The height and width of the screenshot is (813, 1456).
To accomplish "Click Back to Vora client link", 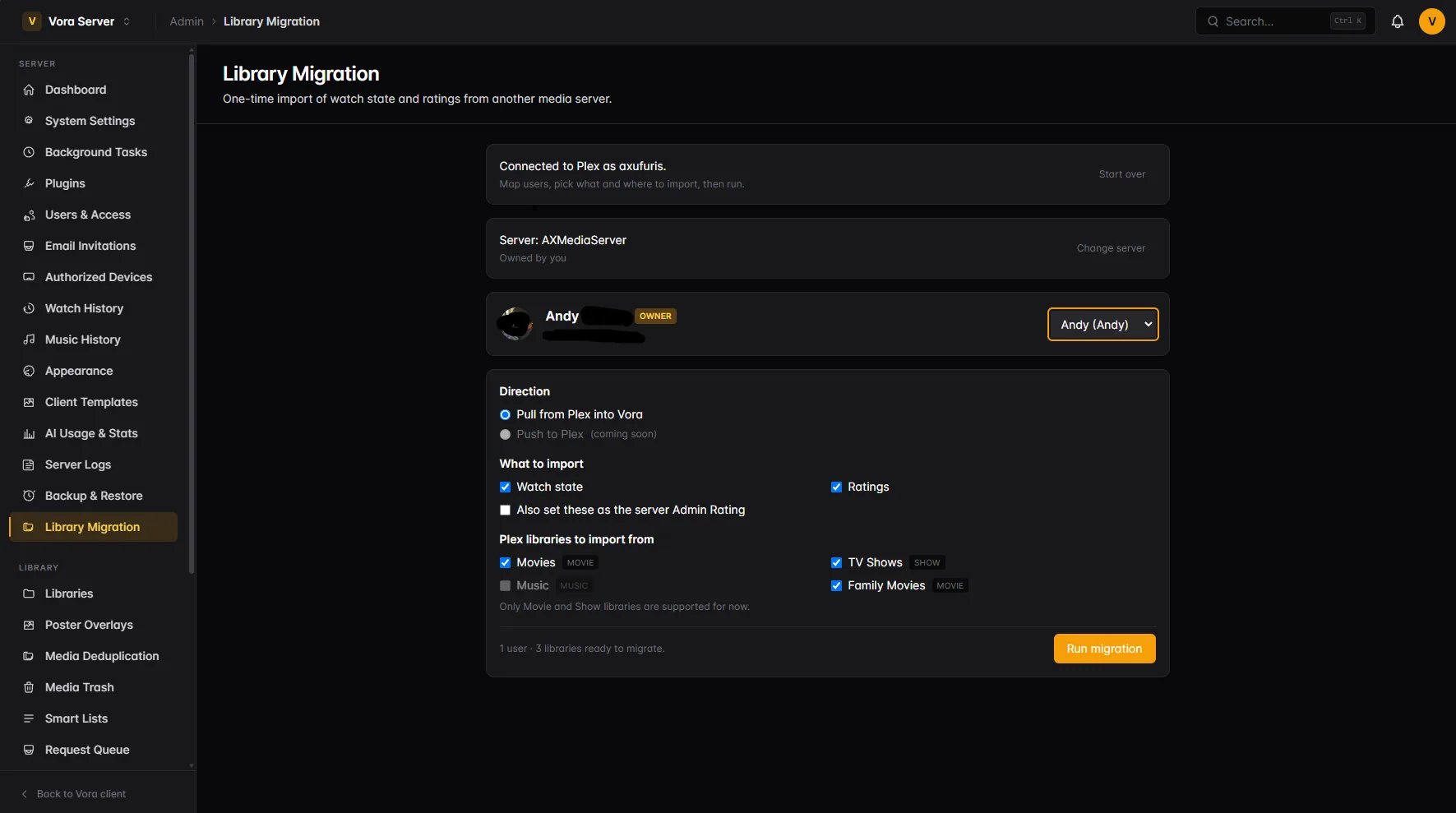I will pos(73,794).
